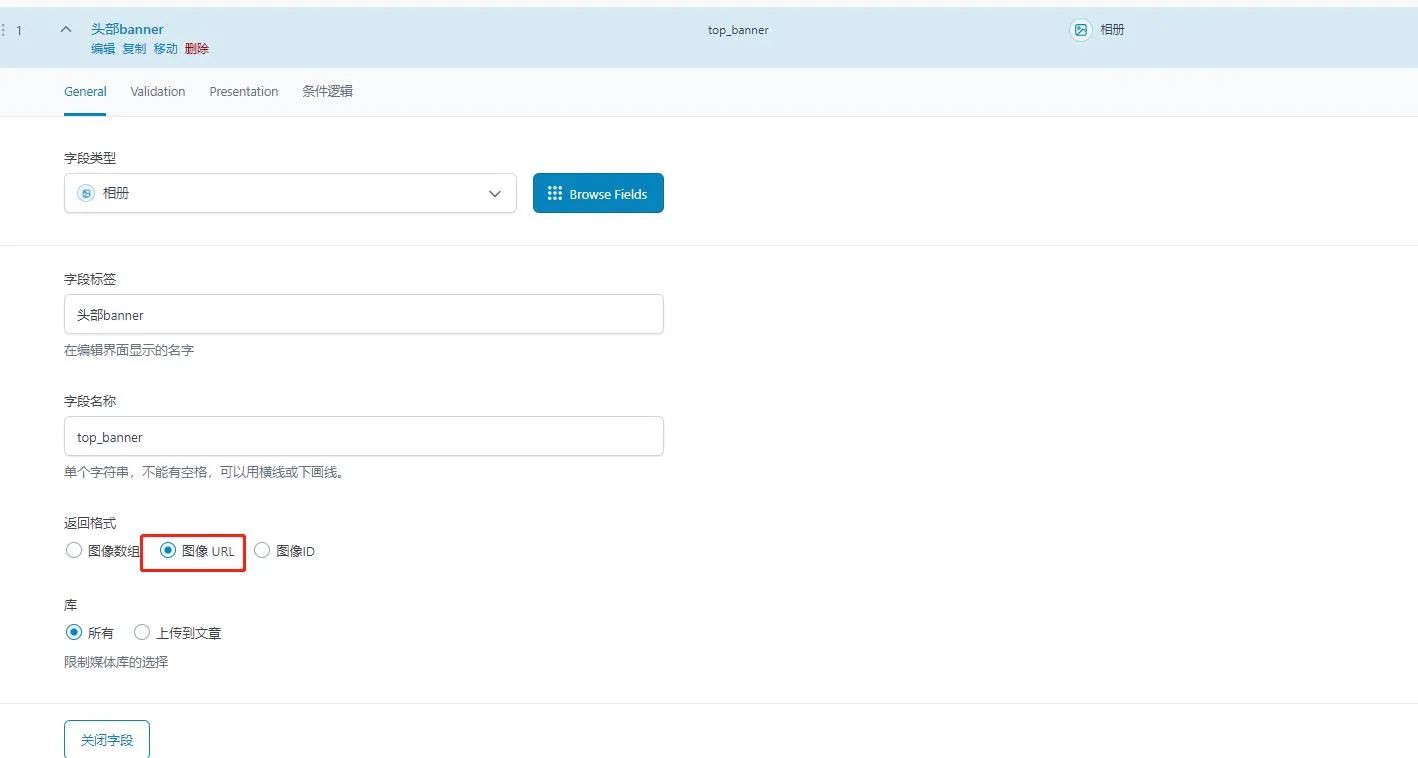
Task: Open the Presentation tab
Action: point(243,91)
